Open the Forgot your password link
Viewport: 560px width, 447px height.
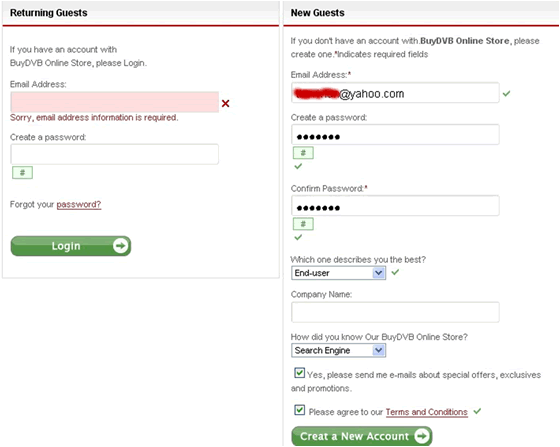coord(79,205)
